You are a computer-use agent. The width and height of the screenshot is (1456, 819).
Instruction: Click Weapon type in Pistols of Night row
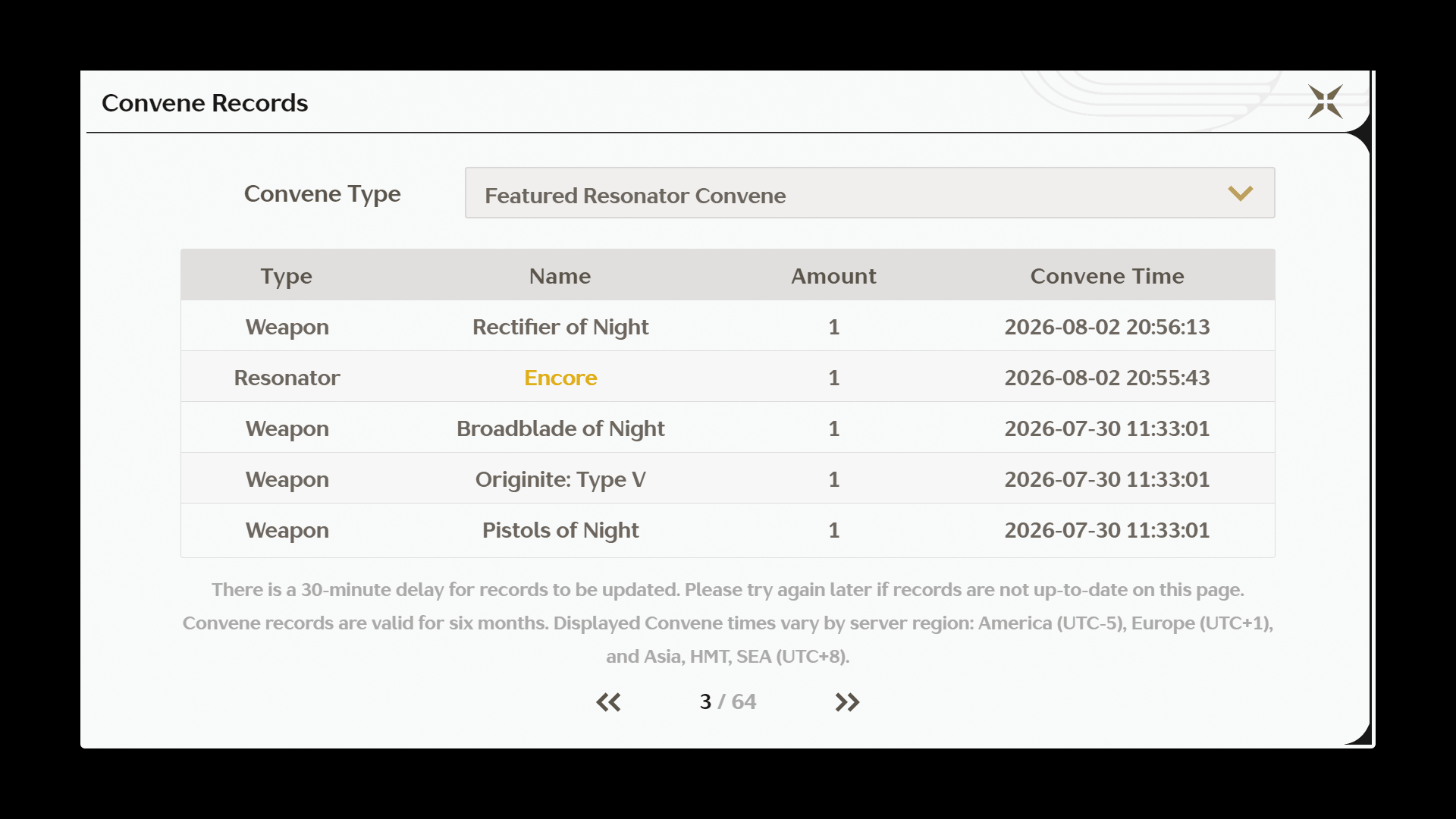pos(287,531)
